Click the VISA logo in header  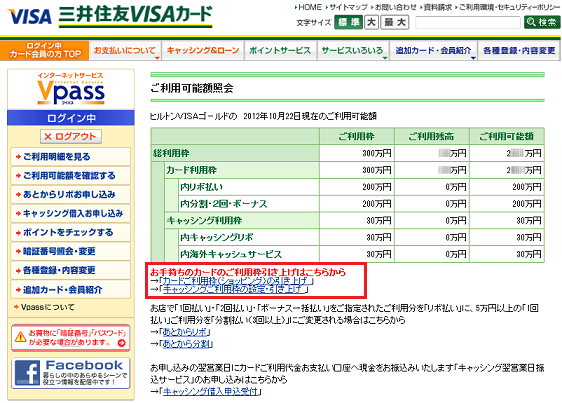[29, 16]
